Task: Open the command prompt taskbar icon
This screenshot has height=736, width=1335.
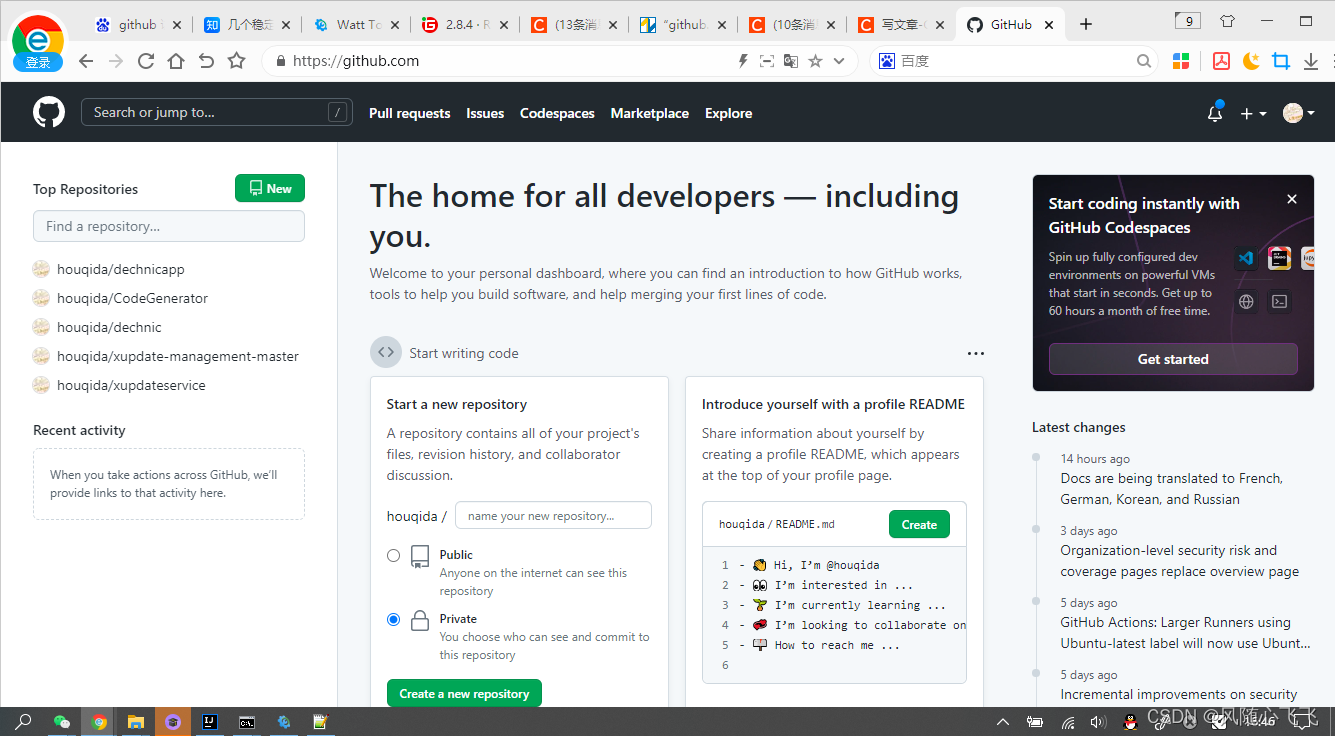Action: tap(247, 721)
